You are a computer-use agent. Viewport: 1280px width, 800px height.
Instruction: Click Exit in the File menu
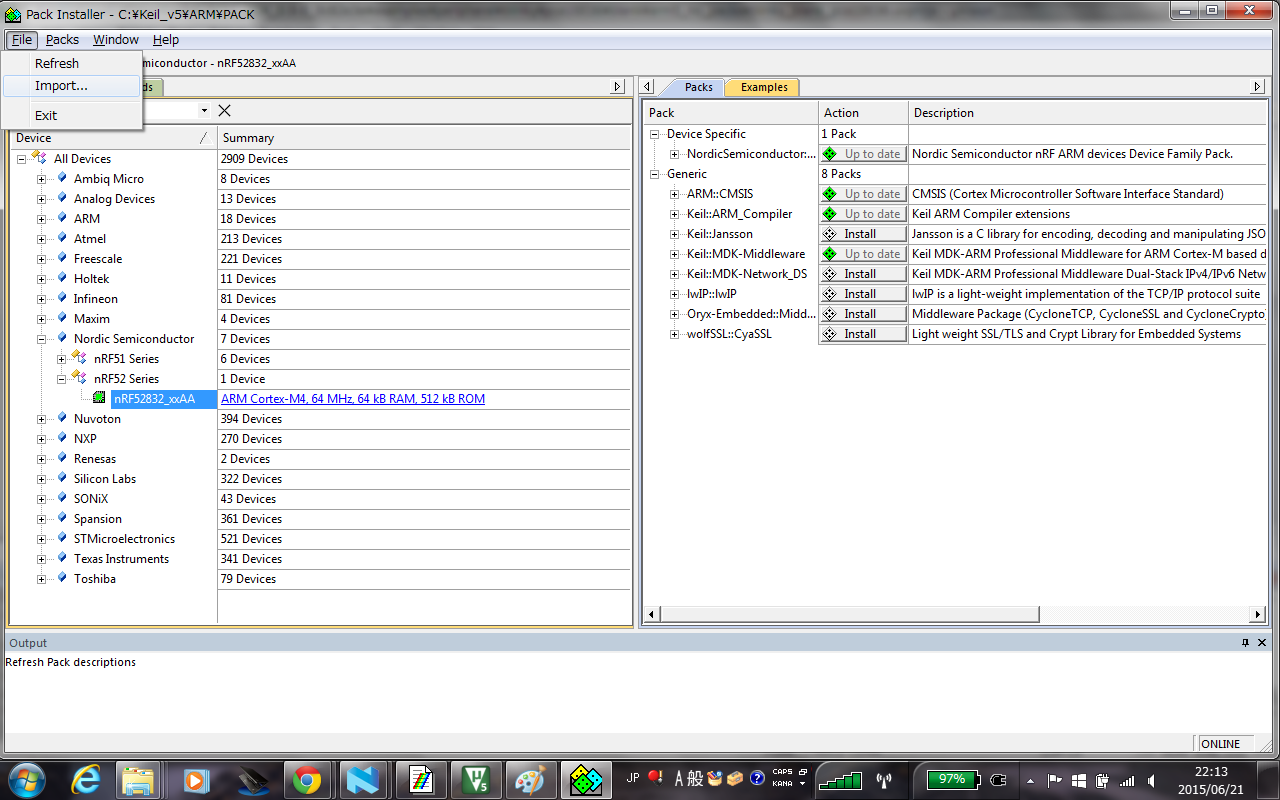point(46,115)
